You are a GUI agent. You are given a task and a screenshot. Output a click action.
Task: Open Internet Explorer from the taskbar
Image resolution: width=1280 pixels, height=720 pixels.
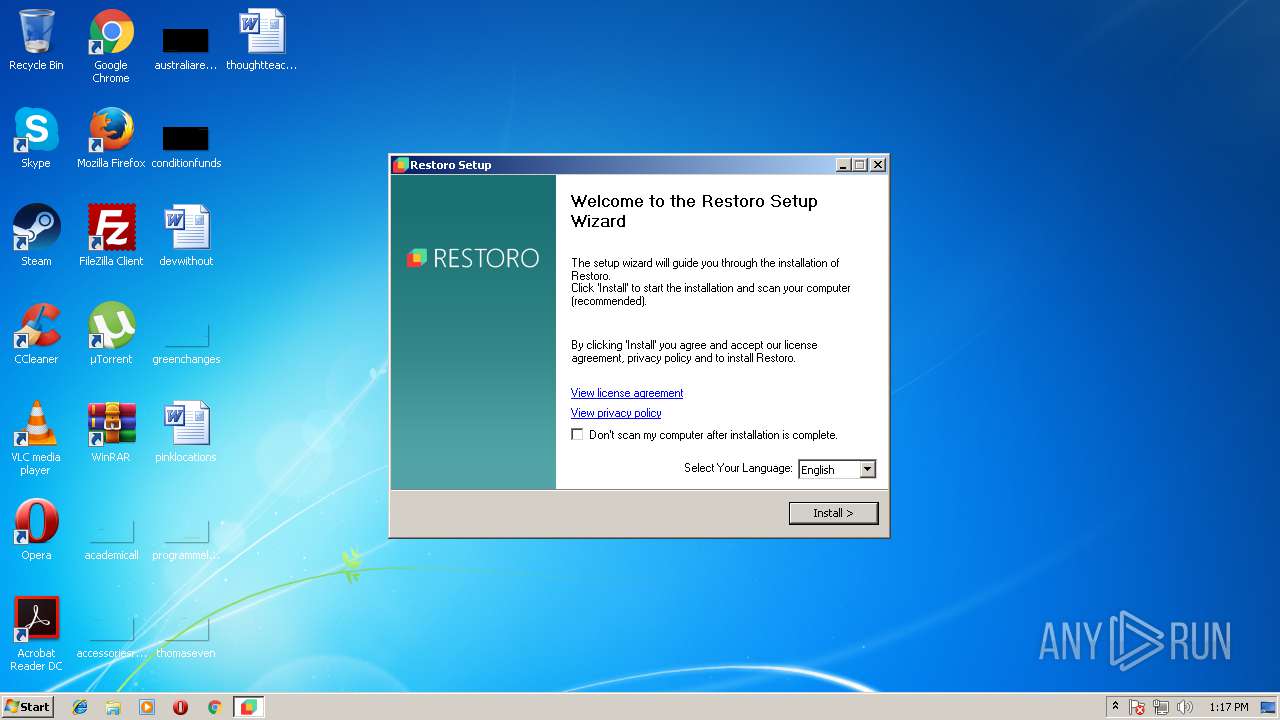(80, 707)
